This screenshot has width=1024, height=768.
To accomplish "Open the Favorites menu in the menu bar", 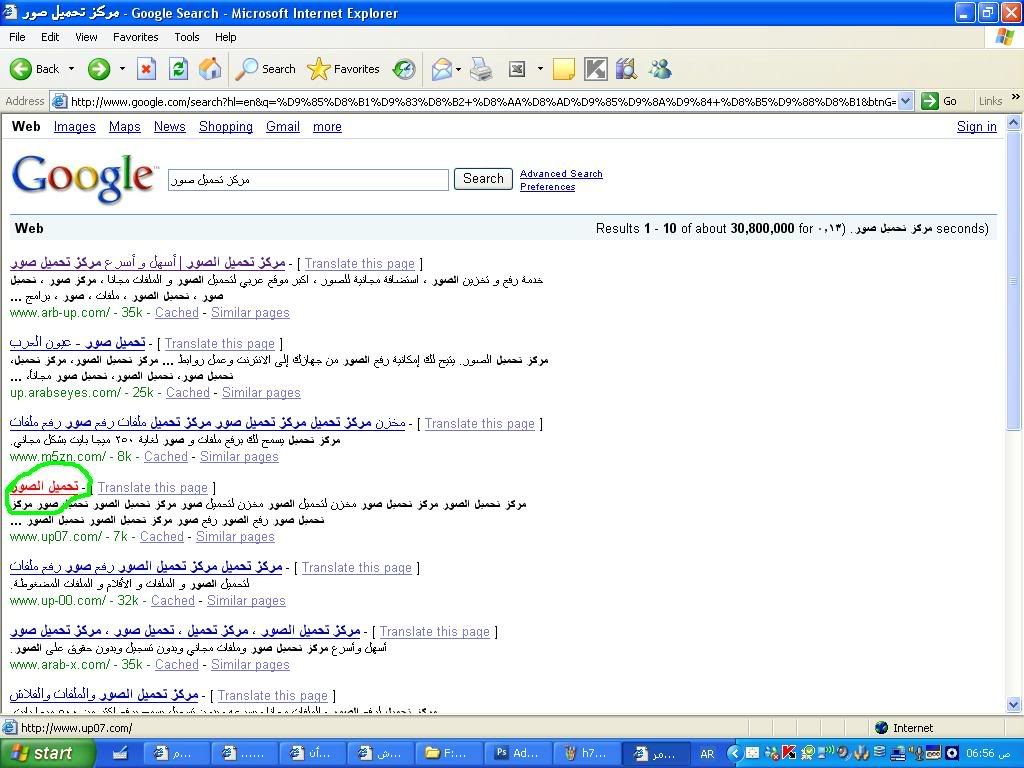I will click(135, 37).
